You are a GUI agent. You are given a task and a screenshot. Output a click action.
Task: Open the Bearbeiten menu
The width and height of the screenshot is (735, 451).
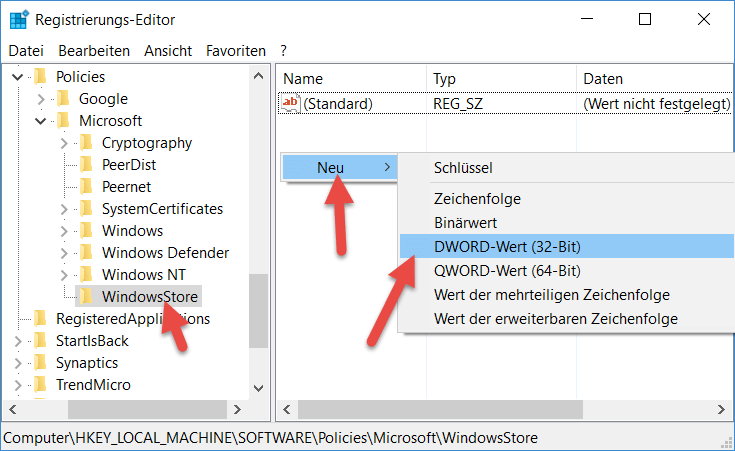click(94, 50)
